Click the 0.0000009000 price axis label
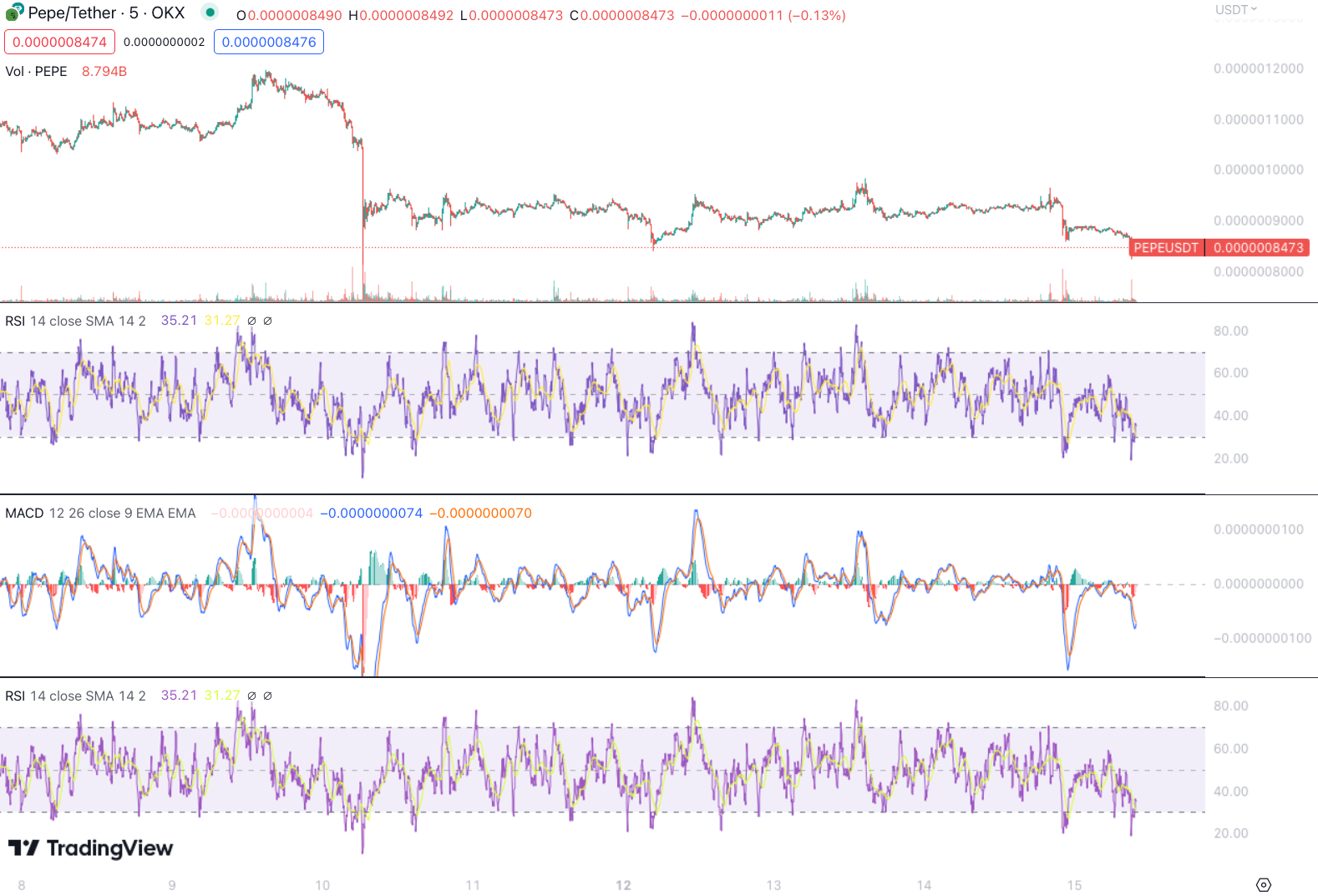Screen dimensions: 1318x896 [1258, 220]
